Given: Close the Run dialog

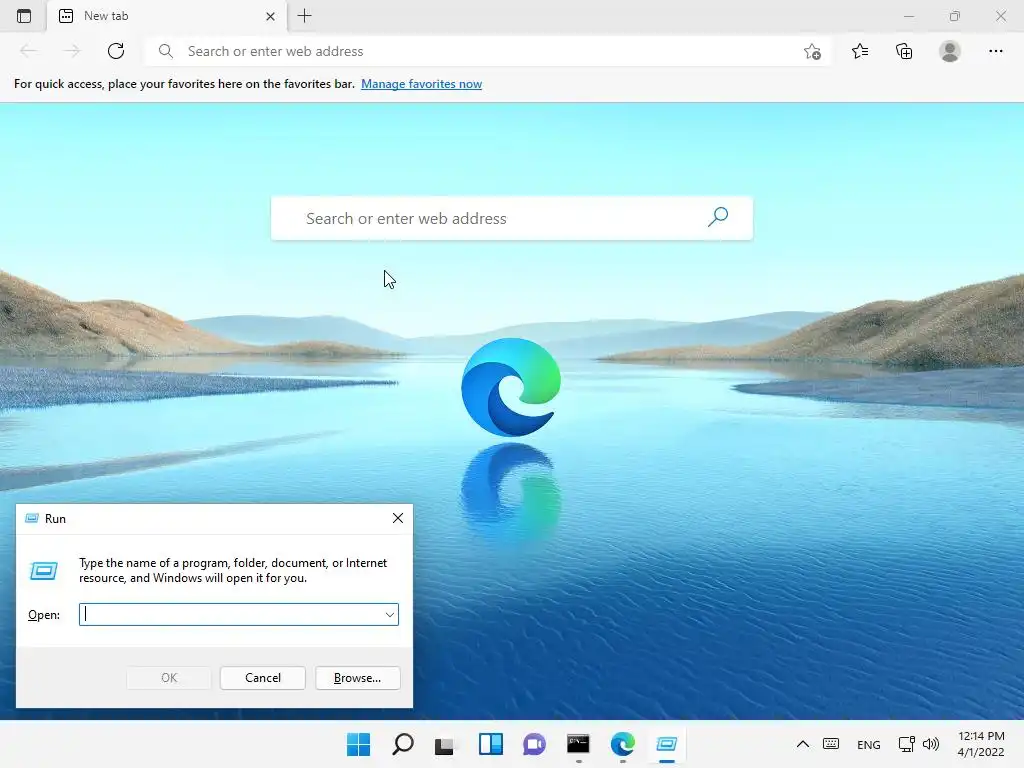Looking at the screenshot, I should 398,519.
